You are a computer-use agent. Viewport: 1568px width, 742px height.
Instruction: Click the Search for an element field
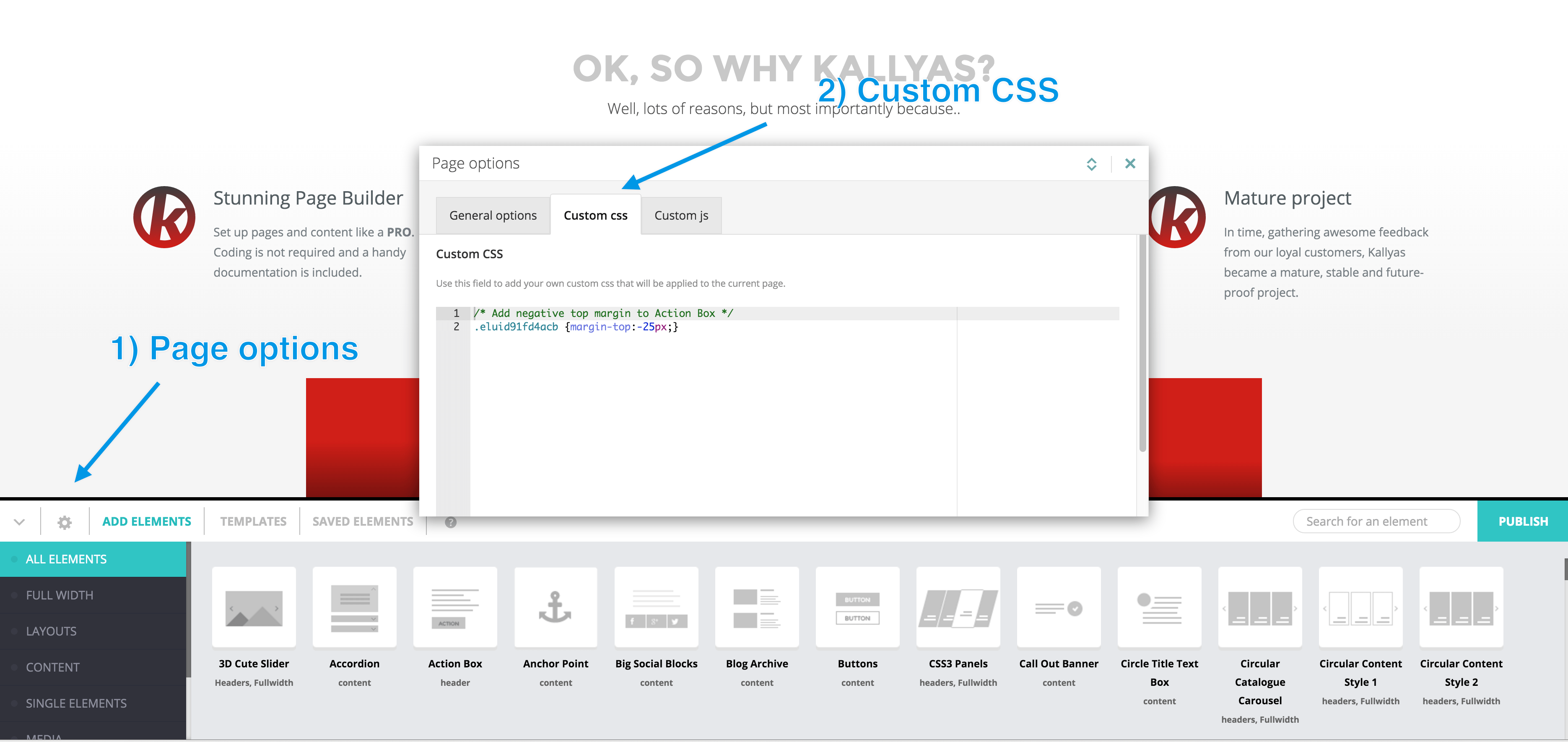coord(1377,521)
